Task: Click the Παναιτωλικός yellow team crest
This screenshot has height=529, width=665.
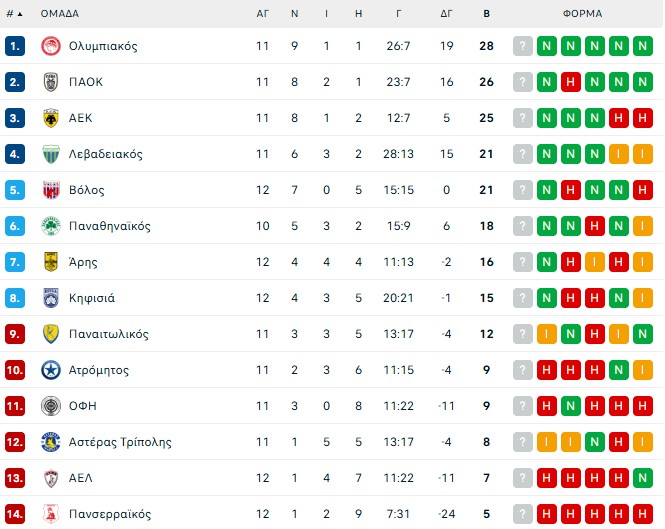Action: click(x=51, y=334)
